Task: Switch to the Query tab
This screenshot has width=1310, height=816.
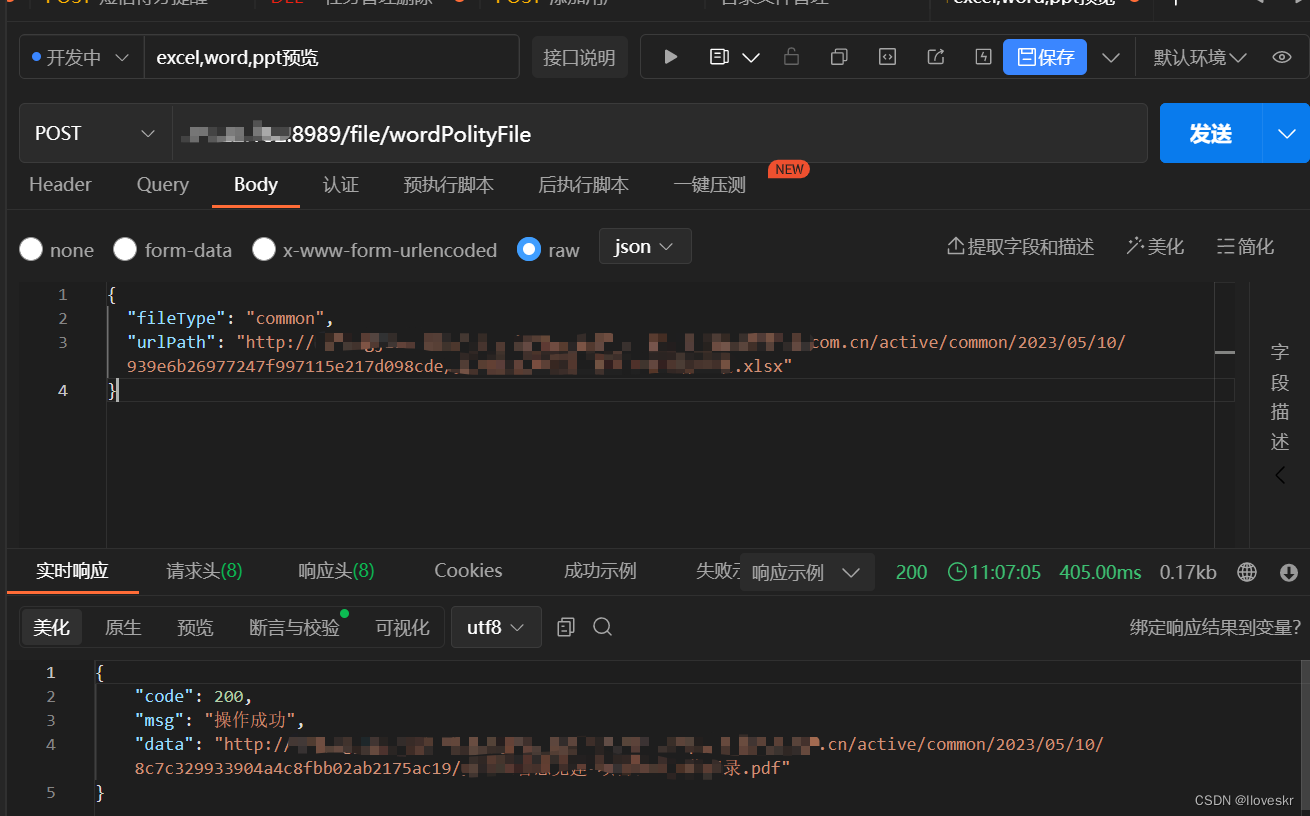Action: [x=162, y=184]
